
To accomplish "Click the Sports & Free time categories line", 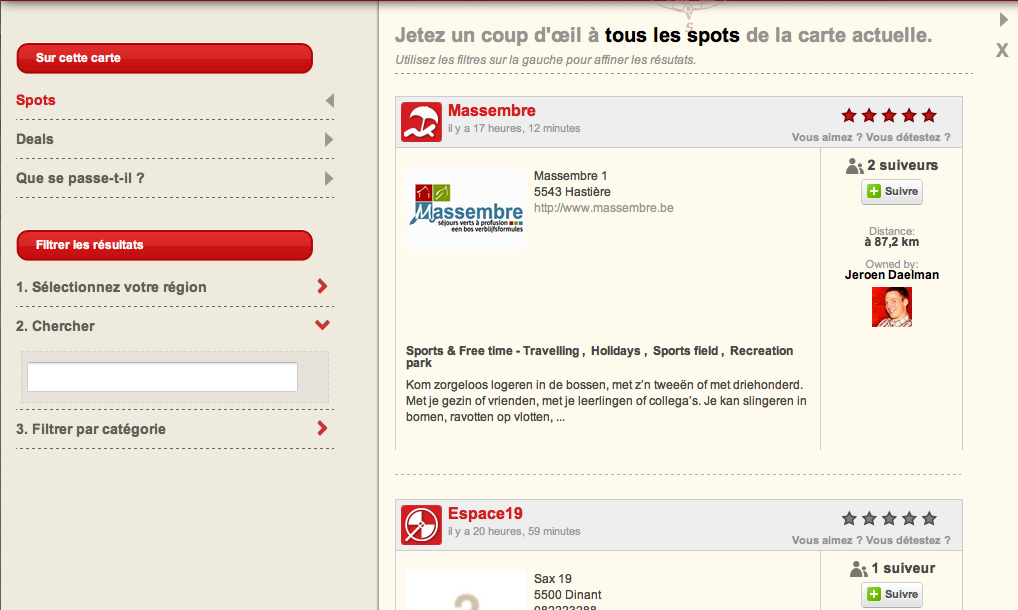I will (x=599, y=356).
